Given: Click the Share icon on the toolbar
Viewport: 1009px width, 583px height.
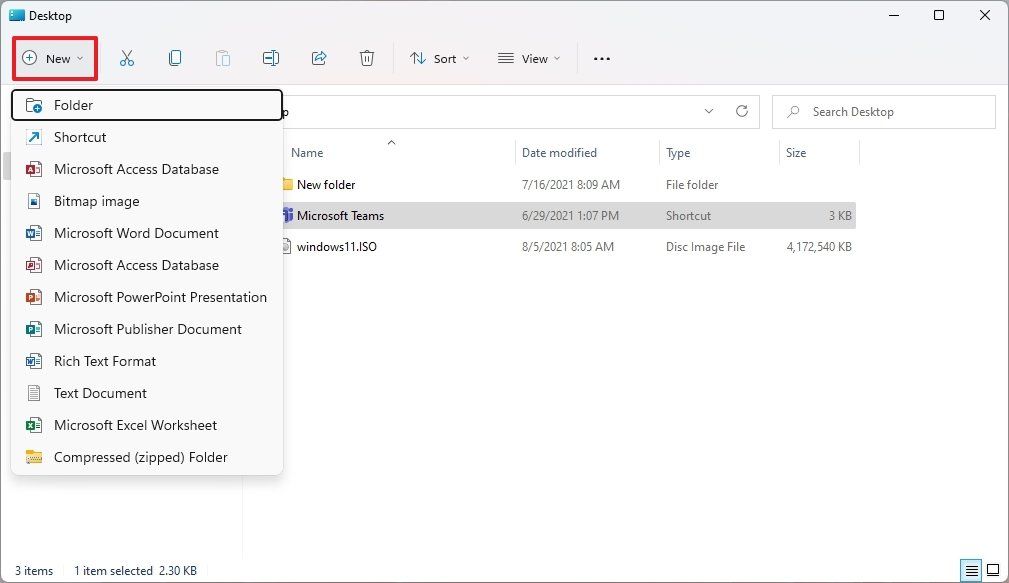Looking at the screenshot, I should click(x=319, y=58).
